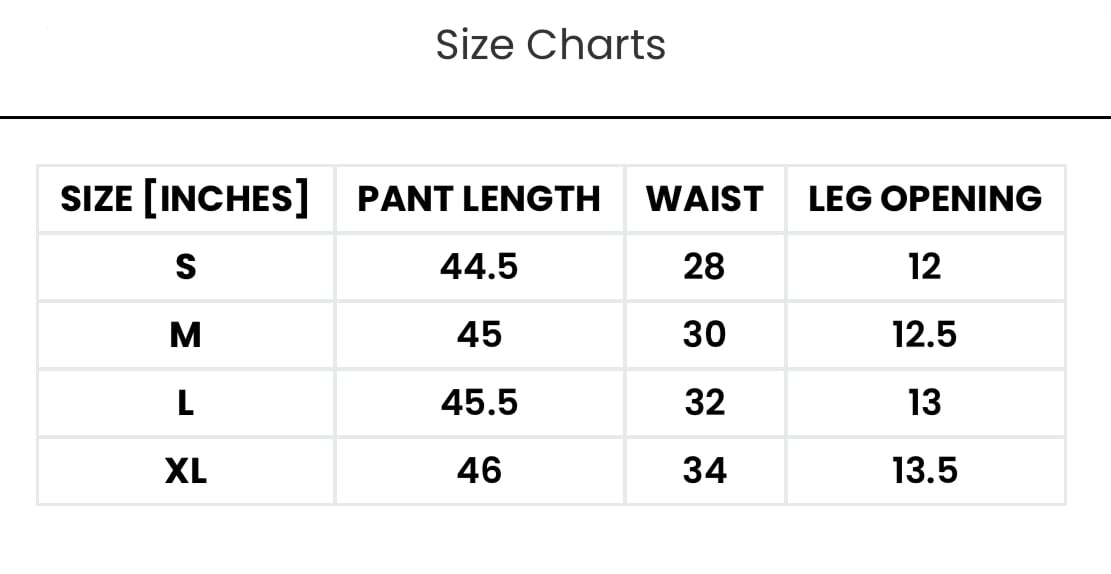
Task: Click the SIZE [INCHES] column header
Action: 185,199
